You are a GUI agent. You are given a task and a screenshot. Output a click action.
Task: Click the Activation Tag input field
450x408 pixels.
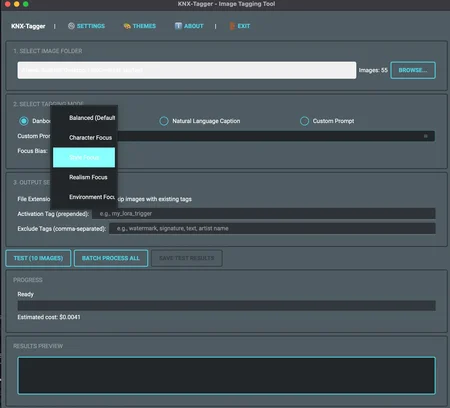coord(264,214)
